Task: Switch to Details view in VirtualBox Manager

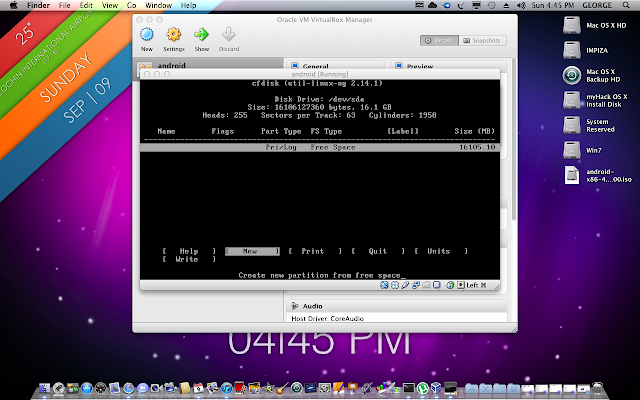Action: (x=439, y=40)
